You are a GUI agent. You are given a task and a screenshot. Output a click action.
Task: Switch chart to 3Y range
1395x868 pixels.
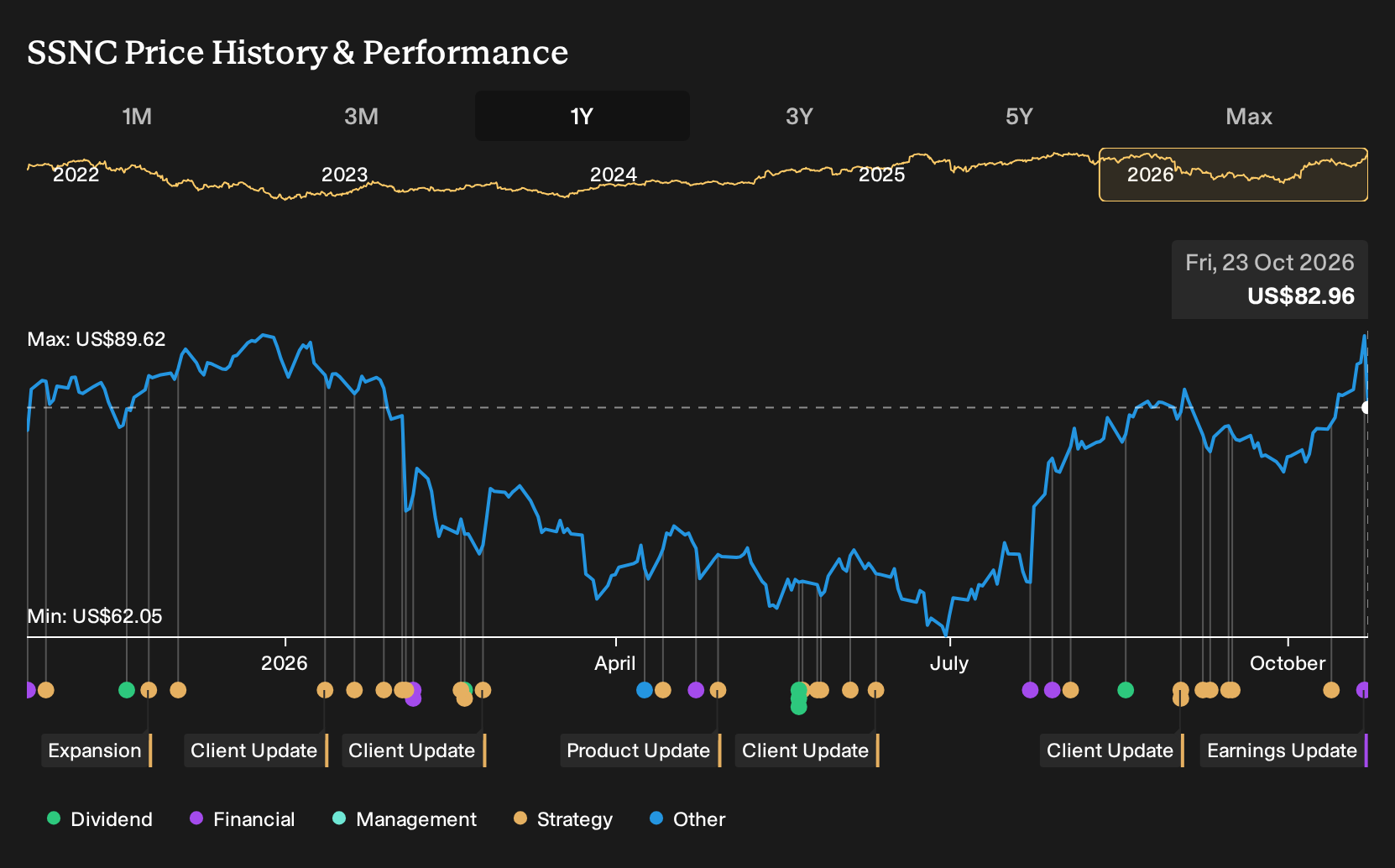tap(799, 116)
